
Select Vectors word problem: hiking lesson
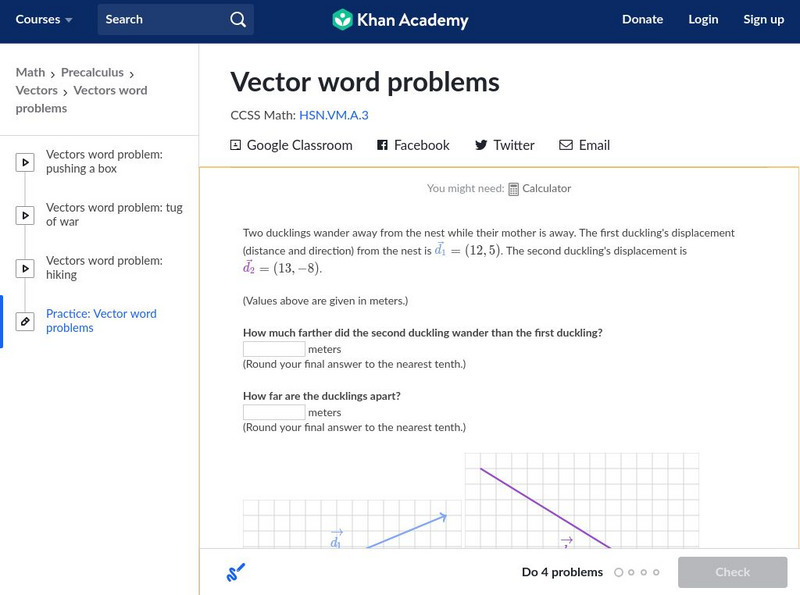[x=104, y=267]
